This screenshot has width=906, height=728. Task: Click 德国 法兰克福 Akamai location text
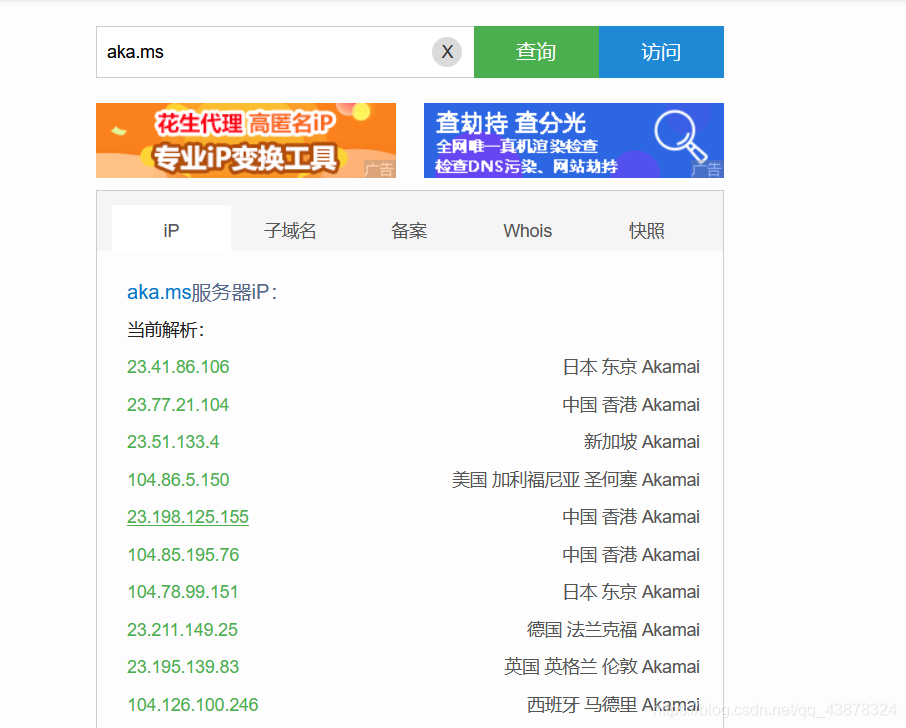tap(613, 630)
